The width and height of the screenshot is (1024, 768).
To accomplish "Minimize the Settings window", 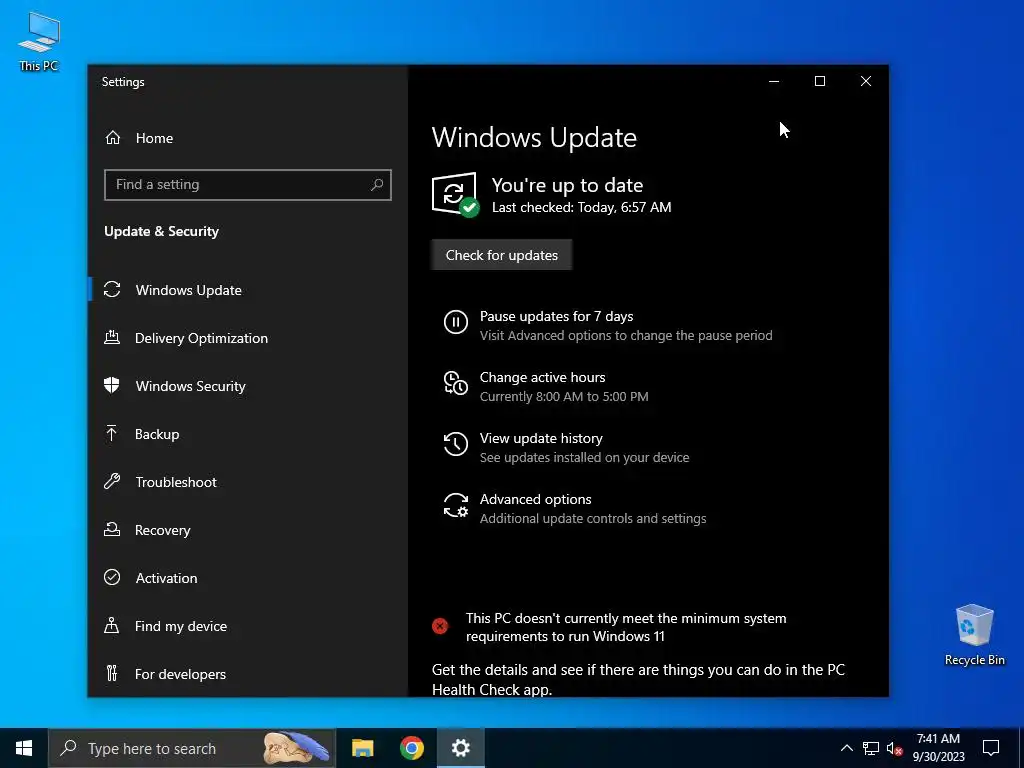I will coord(774,81).
